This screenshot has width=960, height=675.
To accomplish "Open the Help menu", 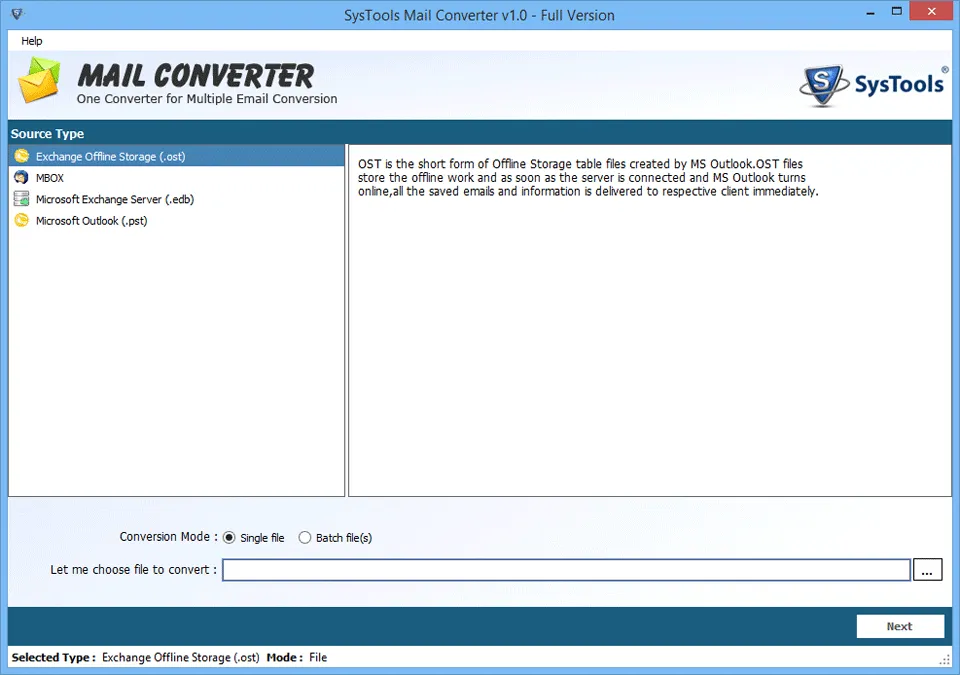I will pos(32,40).
